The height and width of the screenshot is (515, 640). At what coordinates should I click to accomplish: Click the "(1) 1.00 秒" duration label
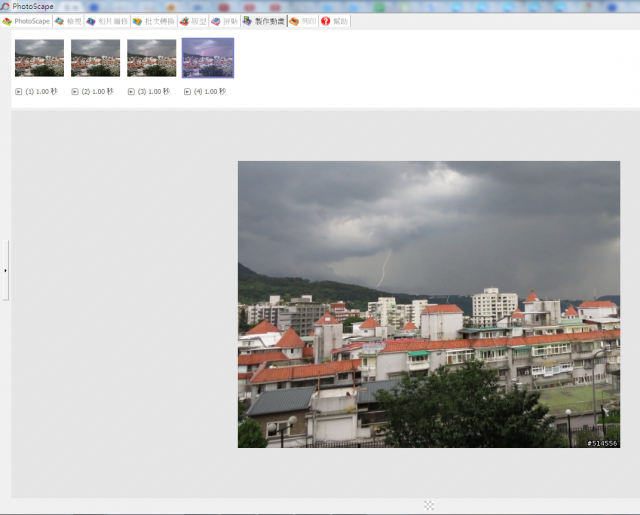pos(41,91)
